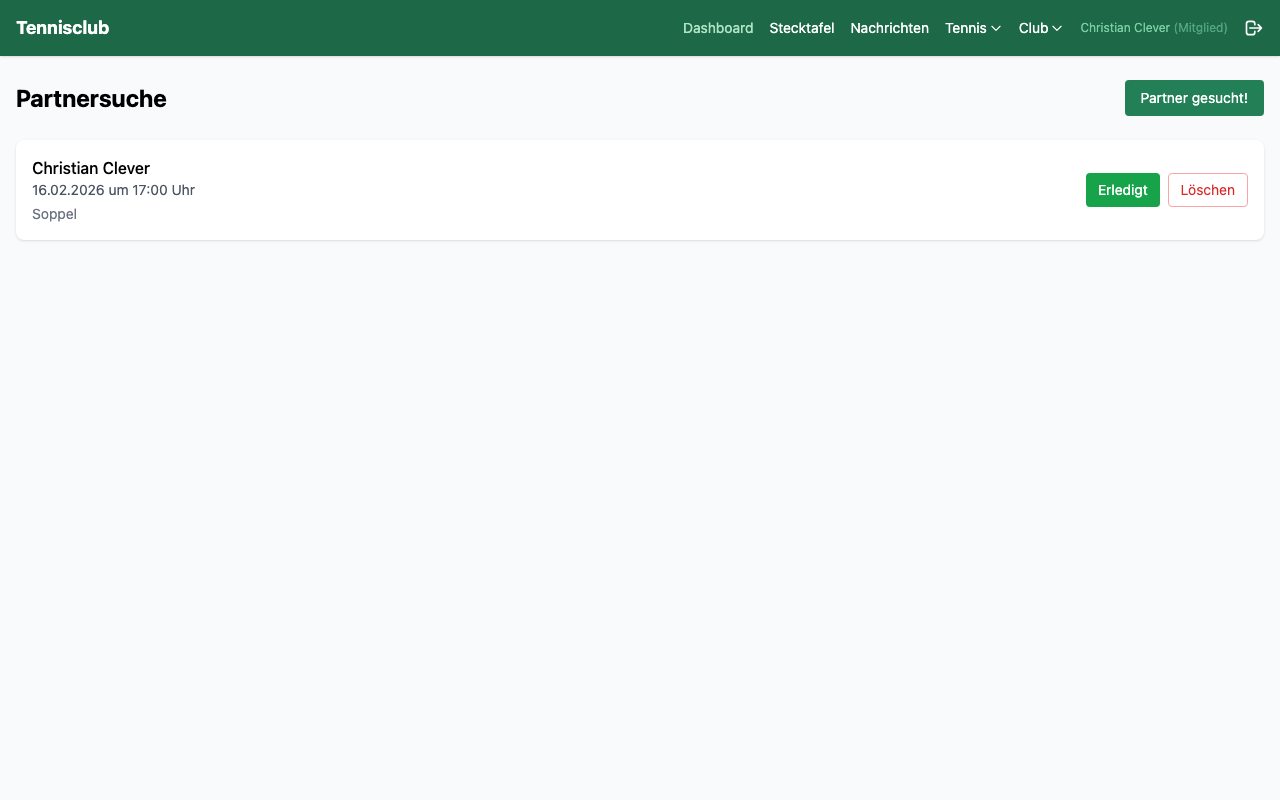Open Nachrichten from the navigation bar
The height and width of the screenshot is (800, 1280).
(889, 28)
